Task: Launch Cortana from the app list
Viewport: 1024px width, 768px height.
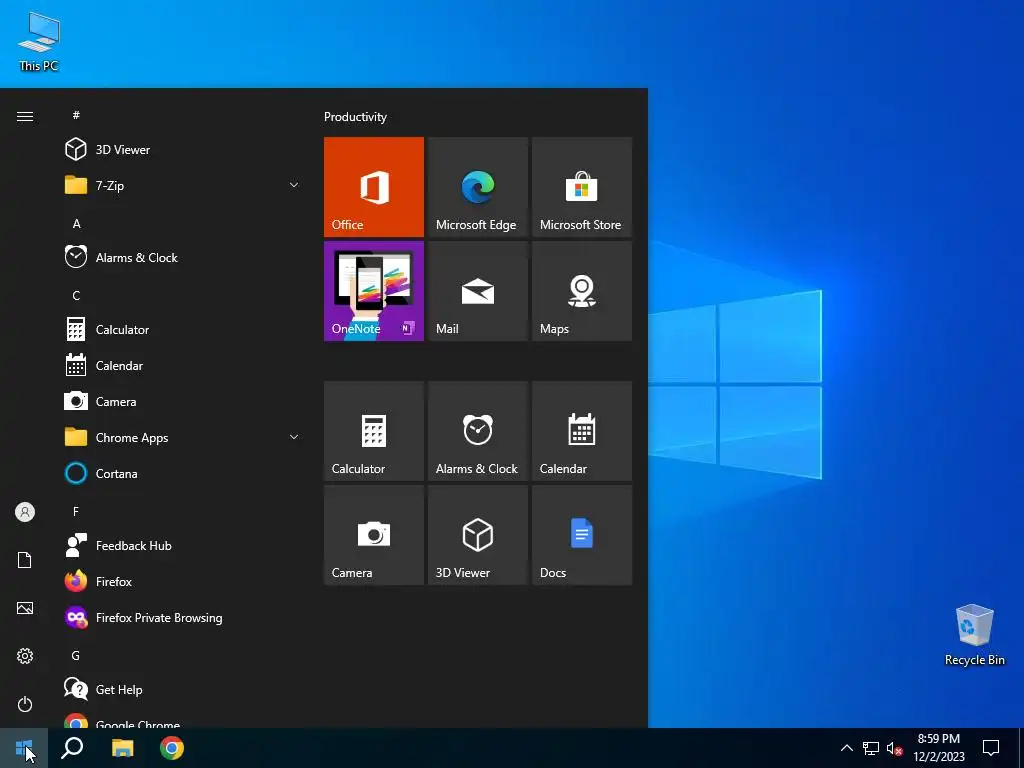Action: coord(183,473)
